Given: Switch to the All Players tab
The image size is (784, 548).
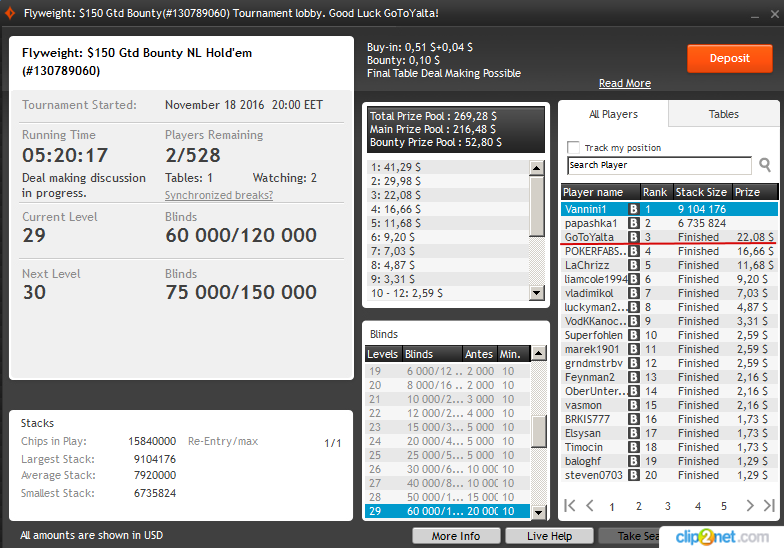Looking at the screenshot, I should (x=613, y=114).
